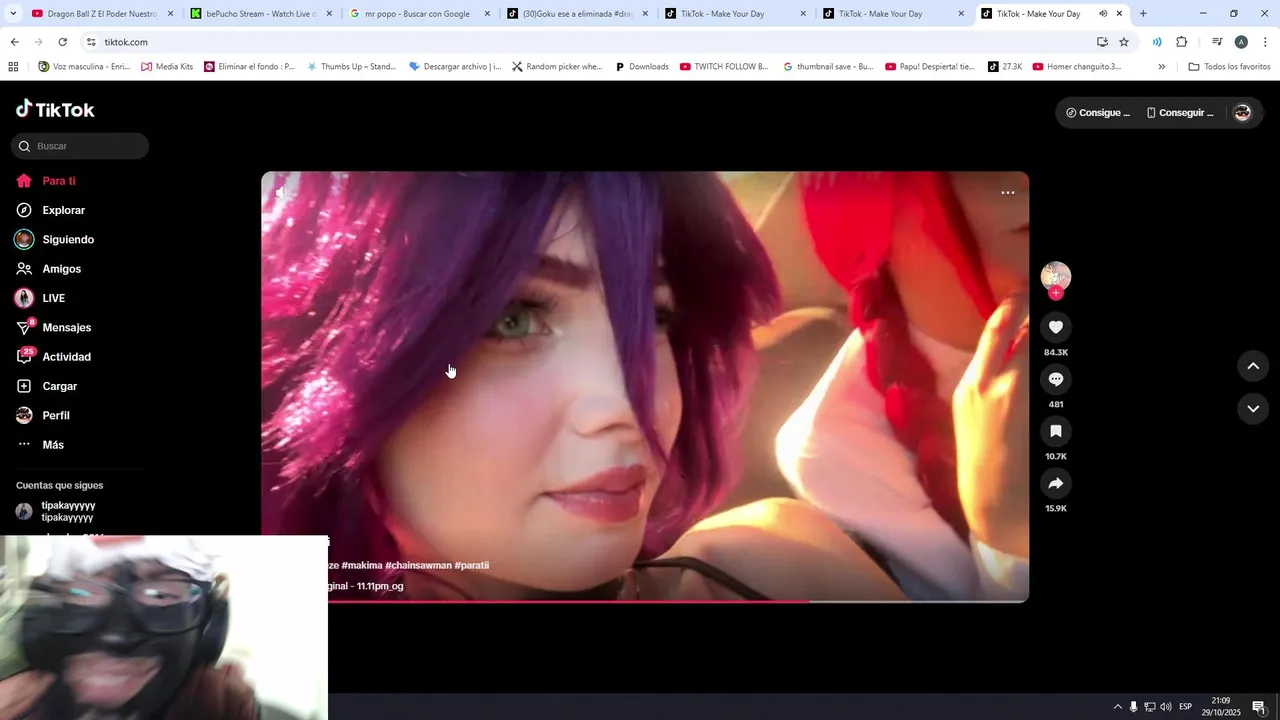Click the #makima hashtag
Viewport: 1280px width, 720px height.
362,565
